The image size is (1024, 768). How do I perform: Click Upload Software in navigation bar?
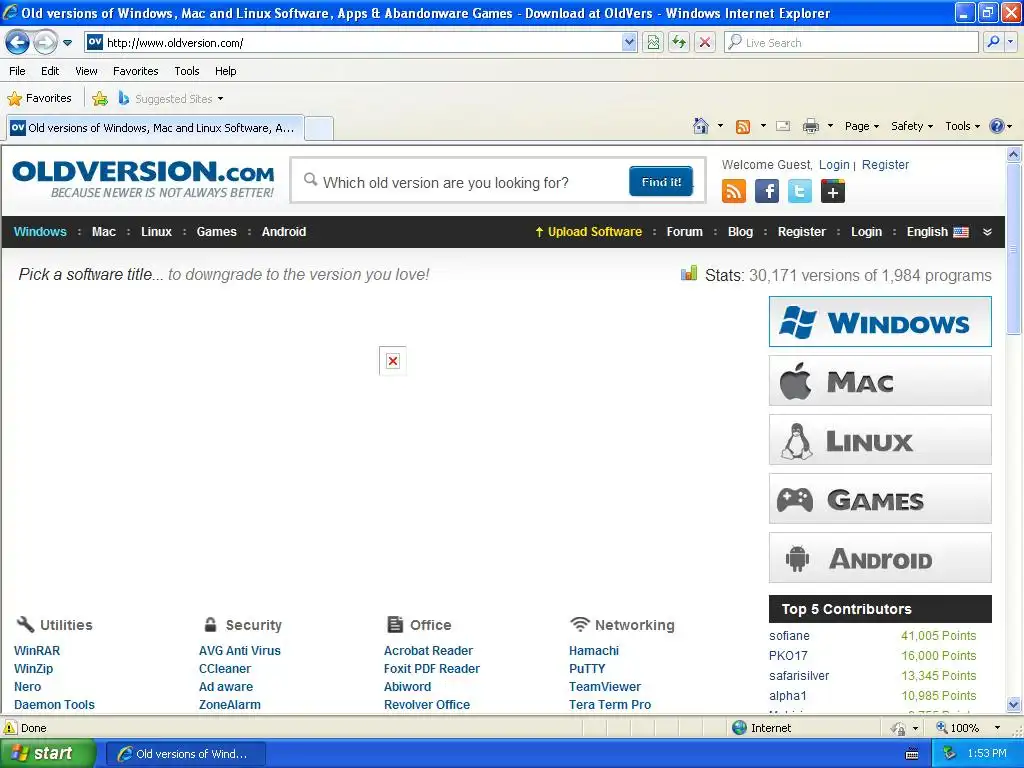[x=588, y=232]
